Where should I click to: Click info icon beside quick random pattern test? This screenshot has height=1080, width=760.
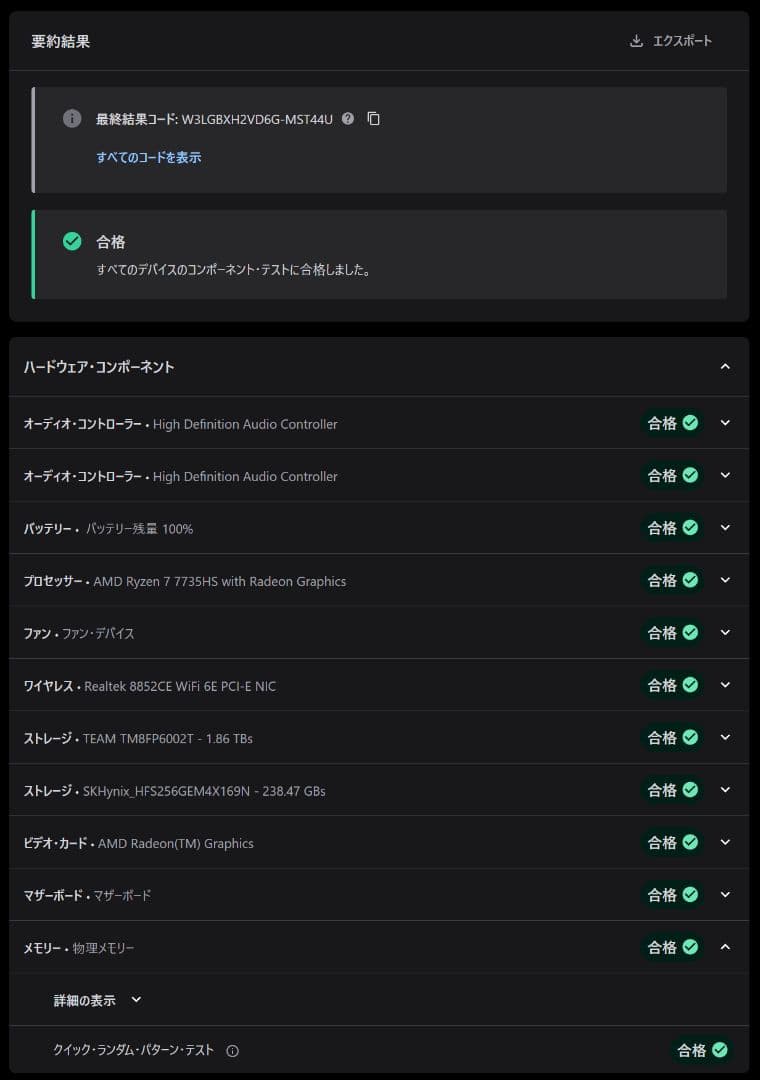point(233,1051)
